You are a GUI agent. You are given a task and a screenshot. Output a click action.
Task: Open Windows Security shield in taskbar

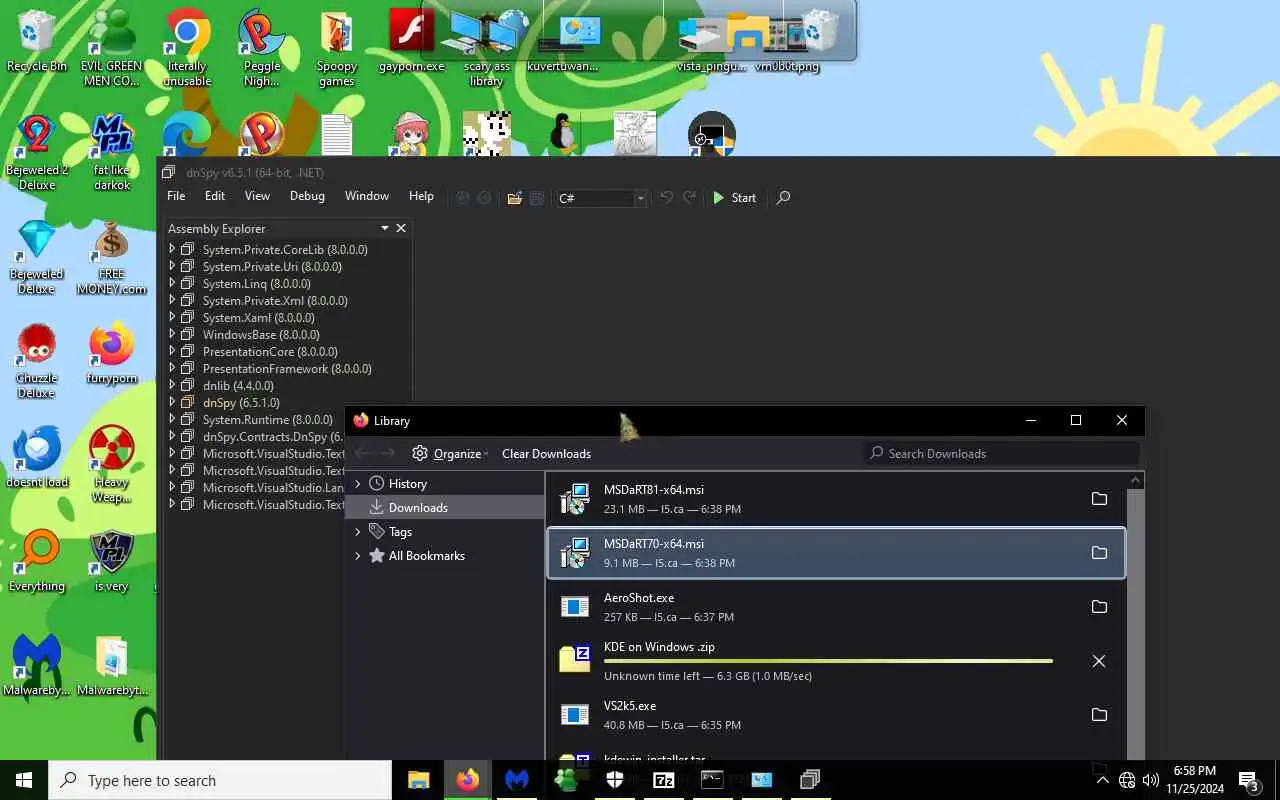(614, 780)
